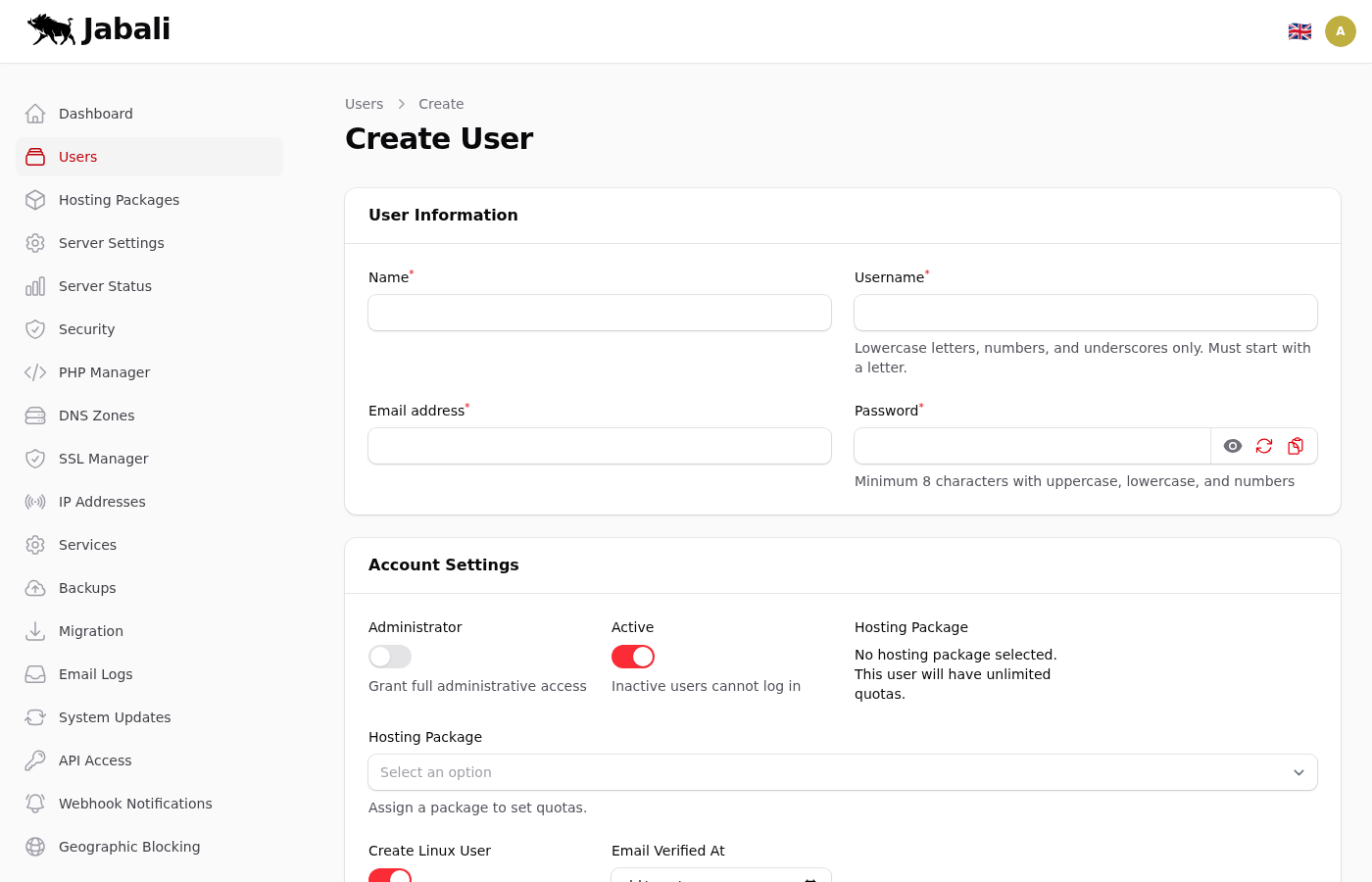Expand the Hosting Package dropdown
The image size is (1372, 882).
click(842, 772)
